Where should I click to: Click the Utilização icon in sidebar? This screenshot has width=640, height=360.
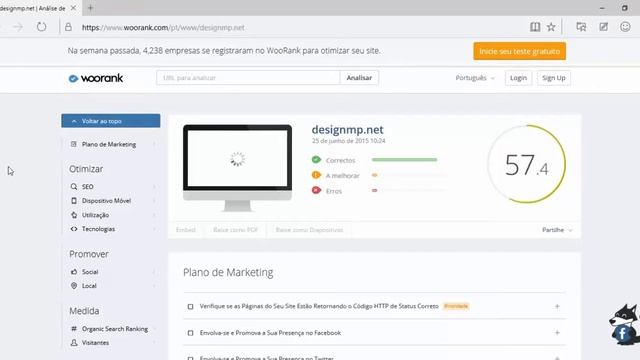pyautogui.click(x=74, y=215)
